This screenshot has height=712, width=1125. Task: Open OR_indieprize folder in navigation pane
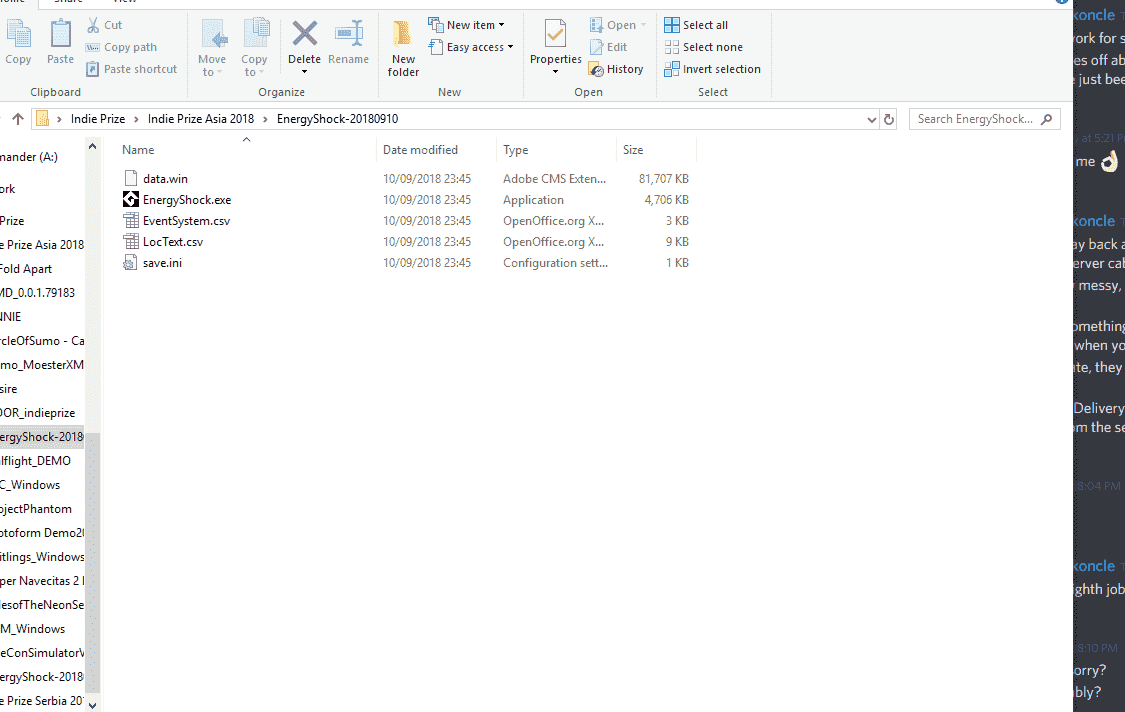[37, 413]
